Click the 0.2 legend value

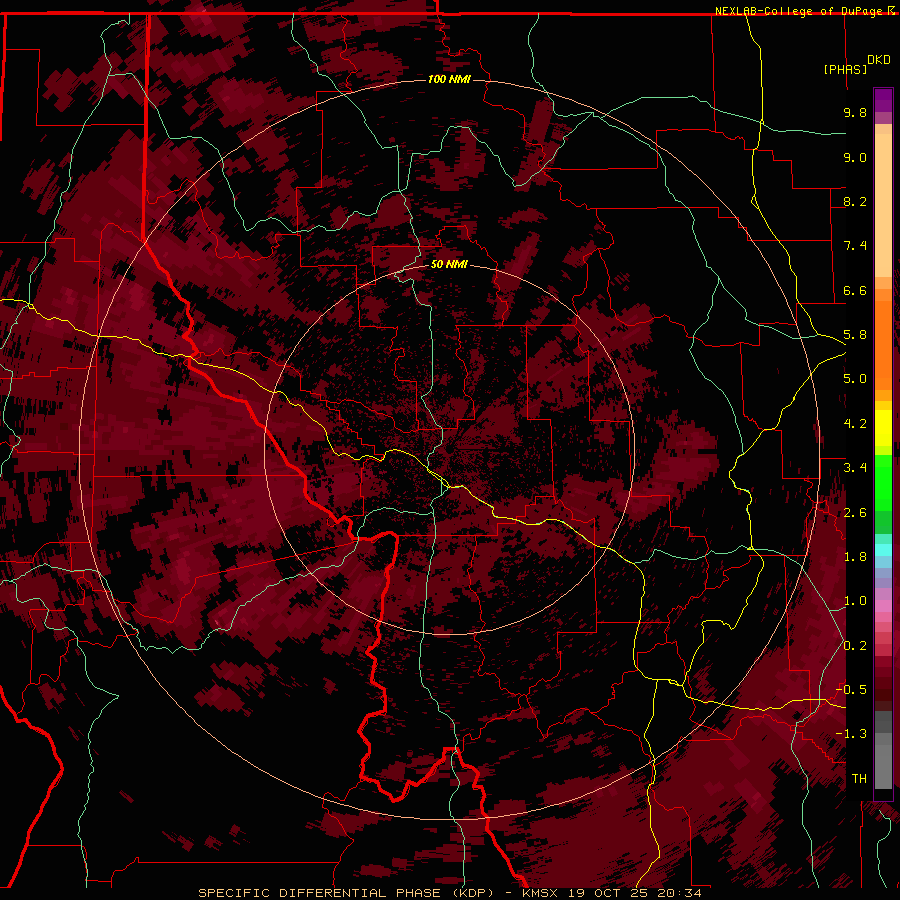(855, 646)
